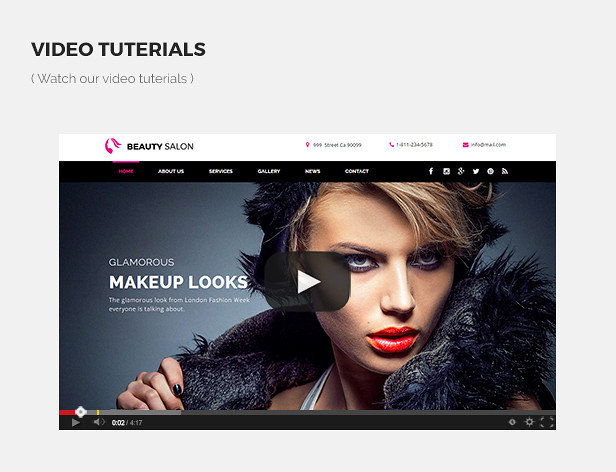Image resolution: width=616 pixels, height=472 pixels.
Task: Select the HOME menu item
Action: point(126,171)
